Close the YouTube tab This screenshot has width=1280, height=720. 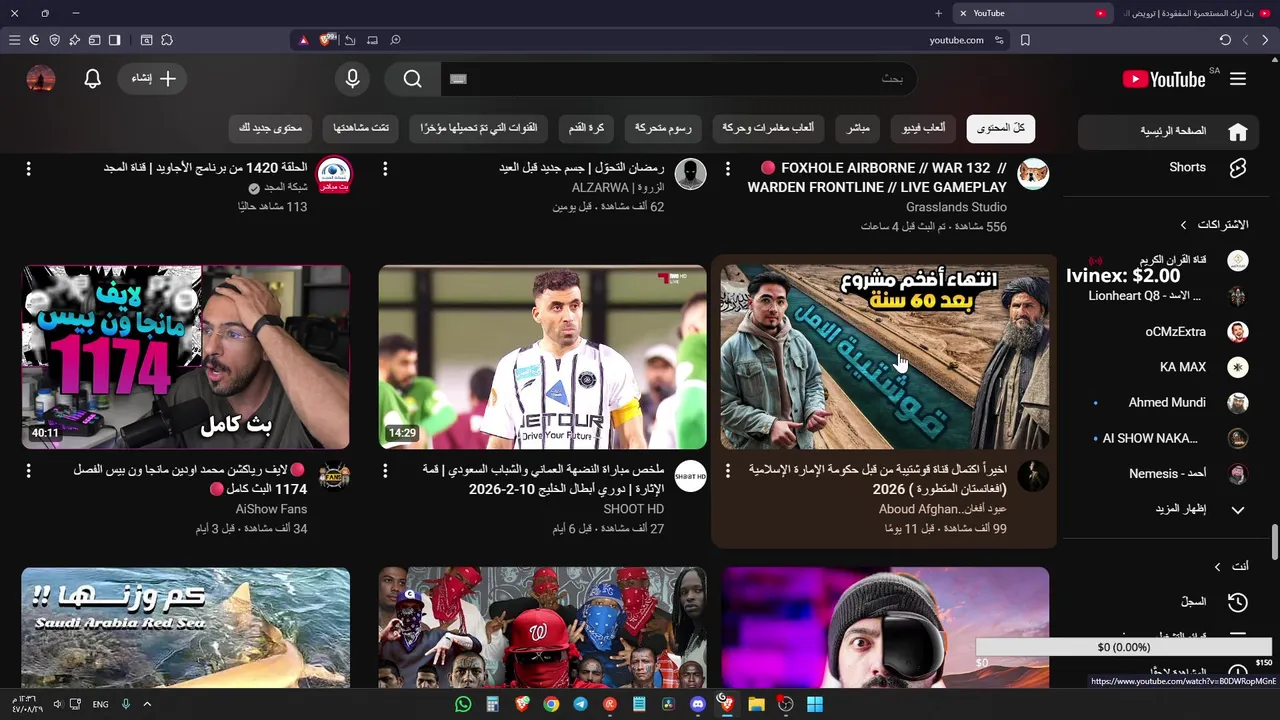(x=962, y=13)
